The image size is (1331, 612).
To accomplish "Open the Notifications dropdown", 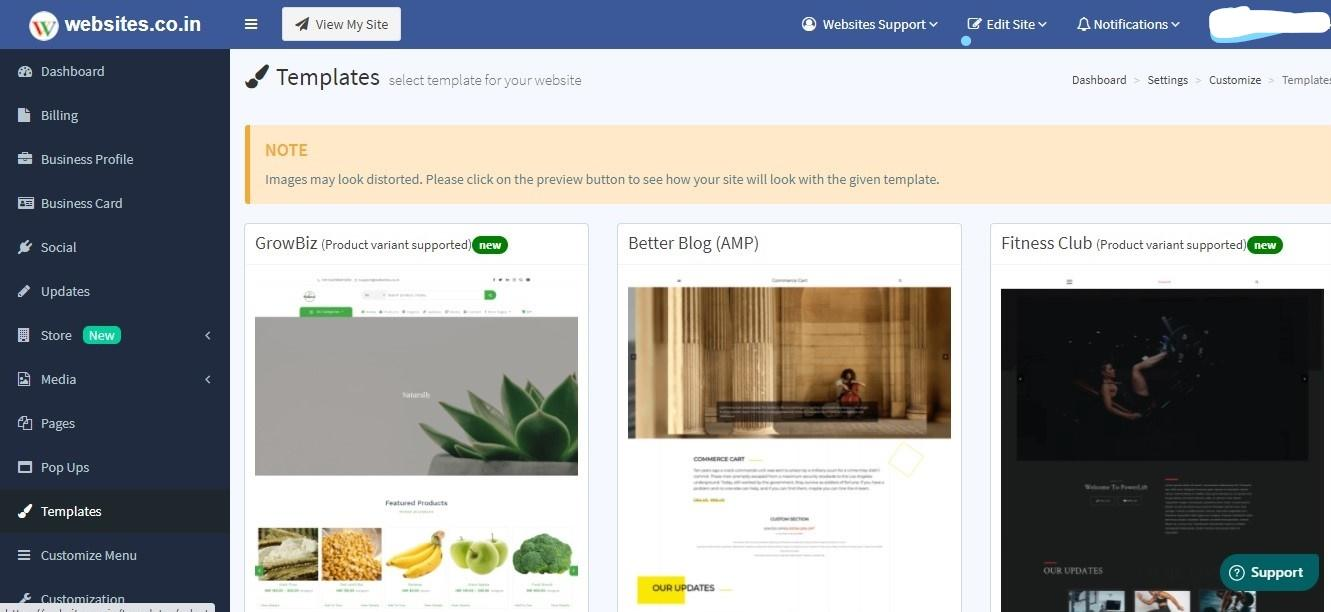I will [1128, 24].
